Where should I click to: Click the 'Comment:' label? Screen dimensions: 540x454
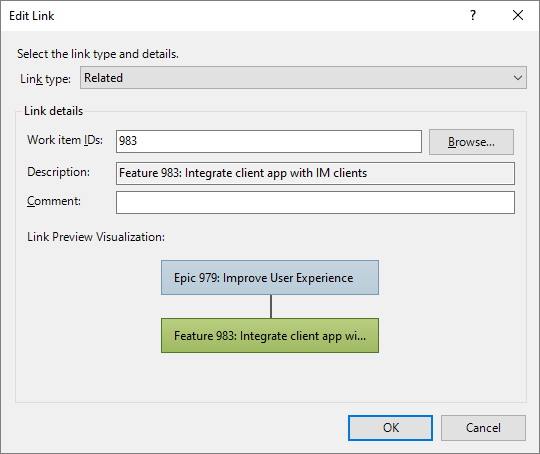[x=54, y=201]
